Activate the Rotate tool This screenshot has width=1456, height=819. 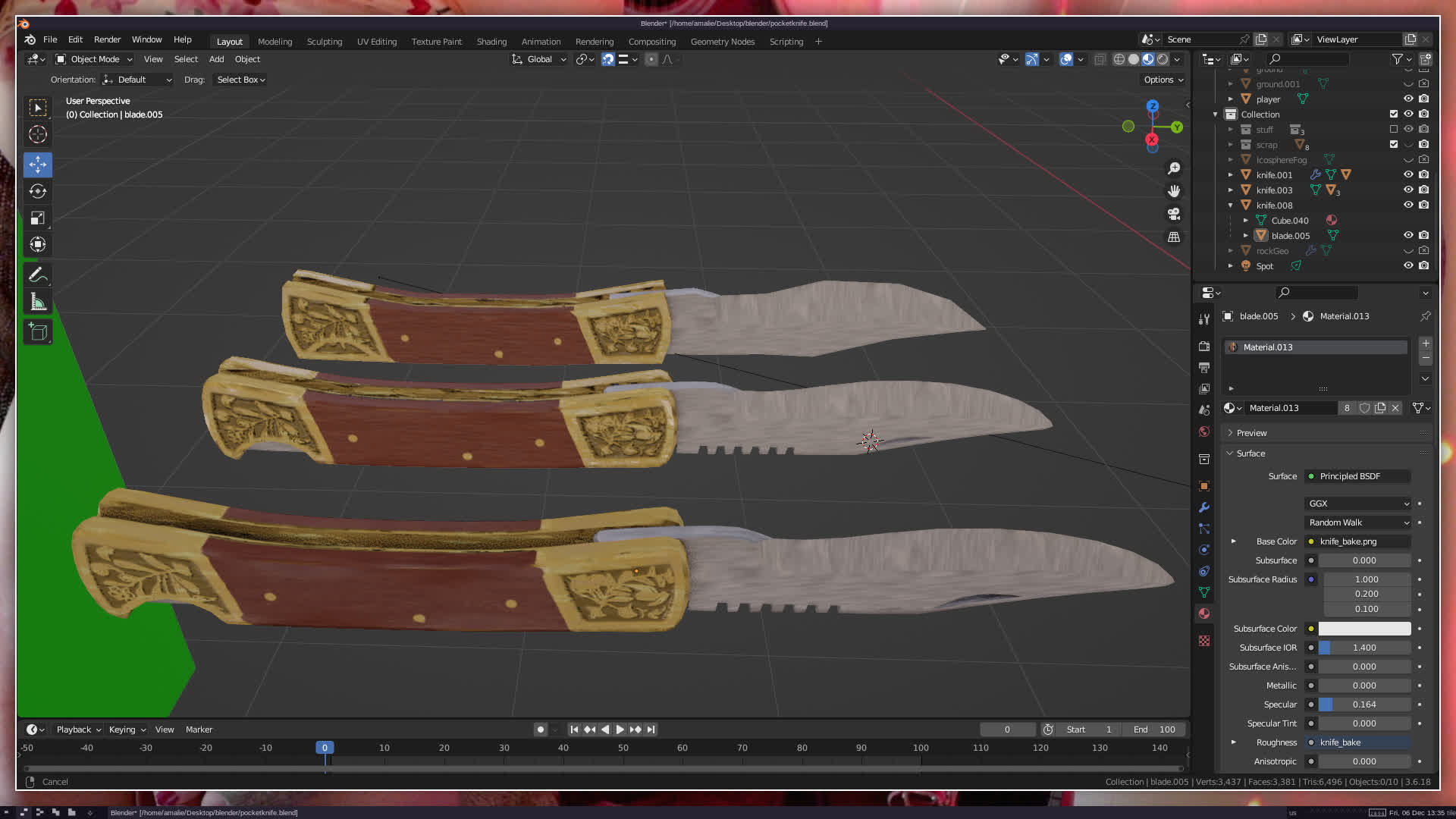coord(37,191)
